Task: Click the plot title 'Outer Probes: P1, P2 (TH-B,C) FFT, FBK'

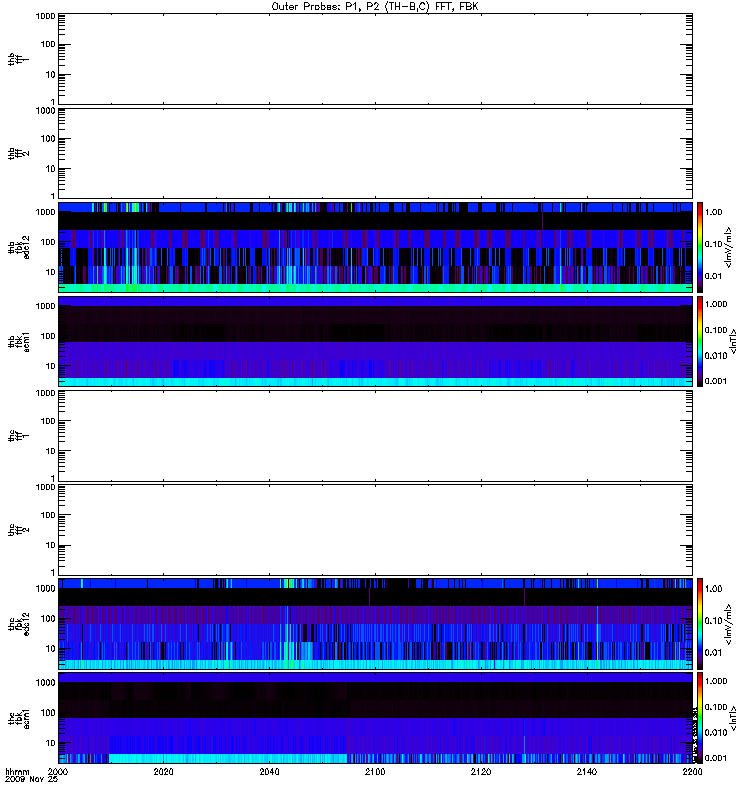Action: pyautogui.click(x=375, y=7)
